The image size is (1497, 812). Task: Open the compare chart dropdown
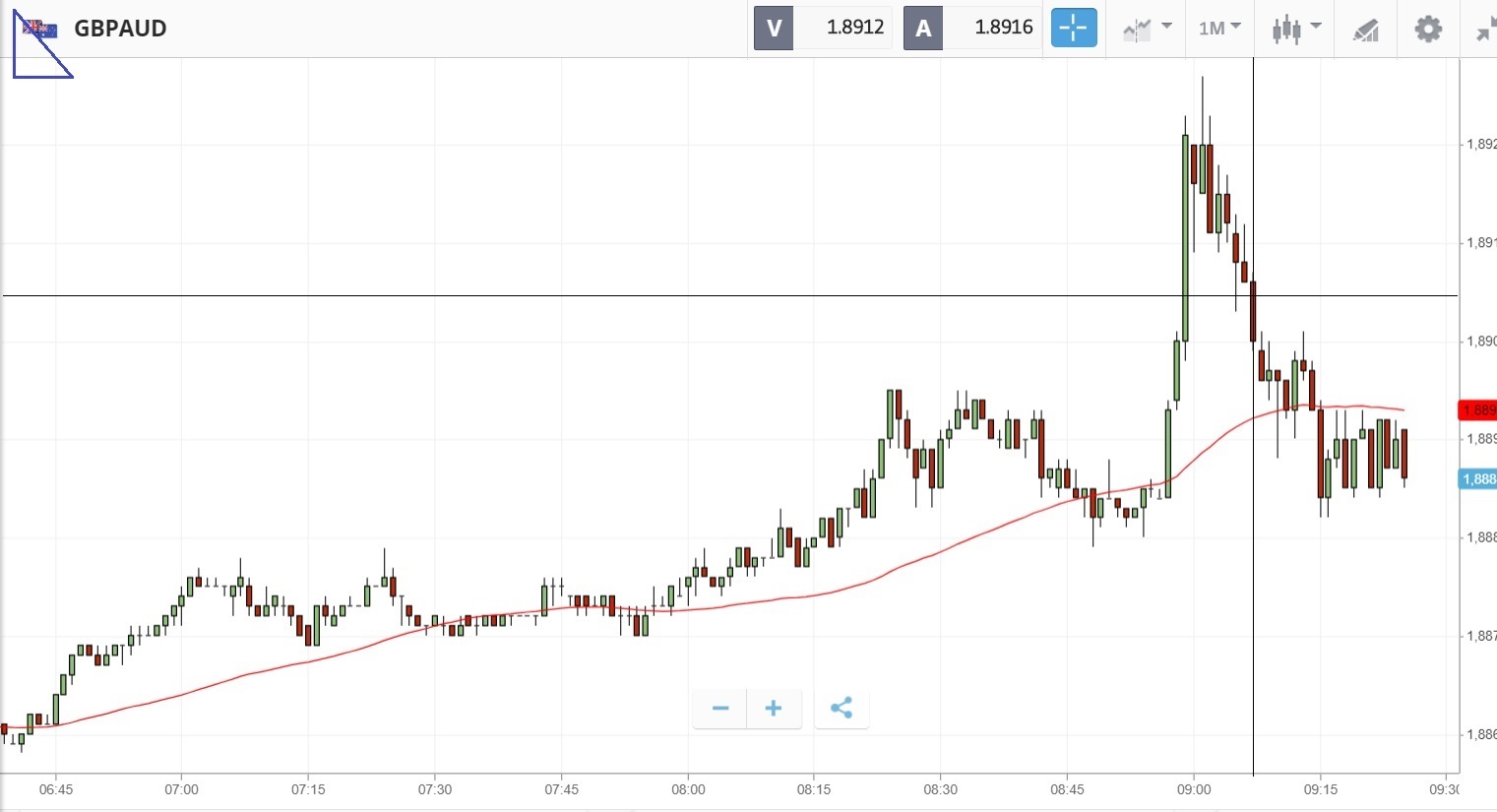pyautogui.click(x=1147, y=29)
